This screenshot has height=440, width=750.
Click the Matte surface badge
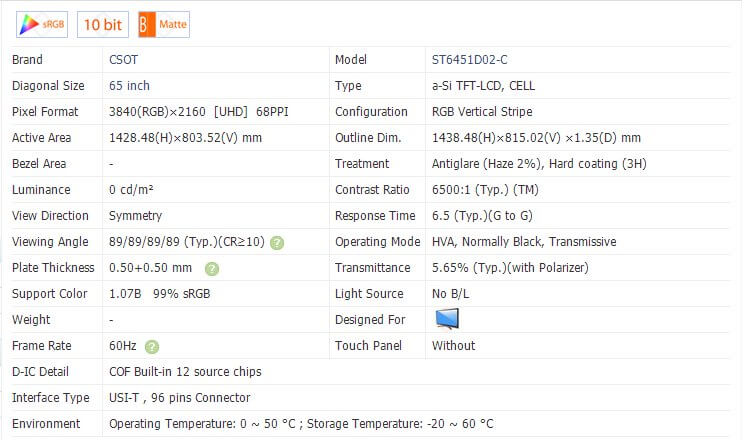(164, 23)
